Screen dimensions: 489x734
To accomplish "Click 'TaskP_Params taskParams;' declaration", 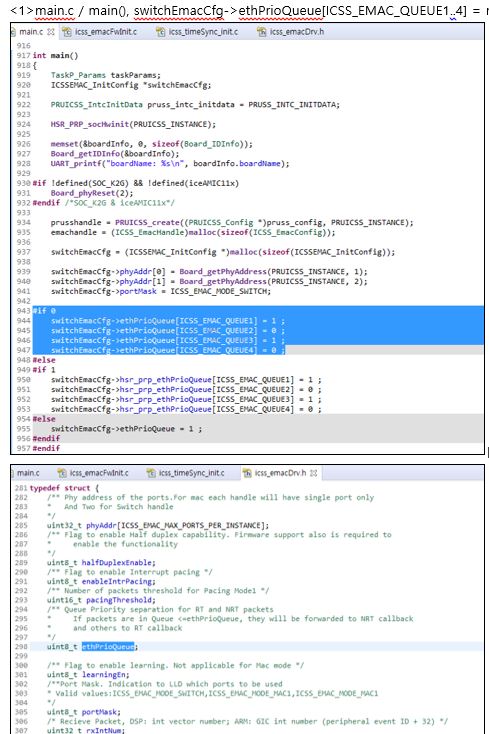I will [x=105, y=75].
